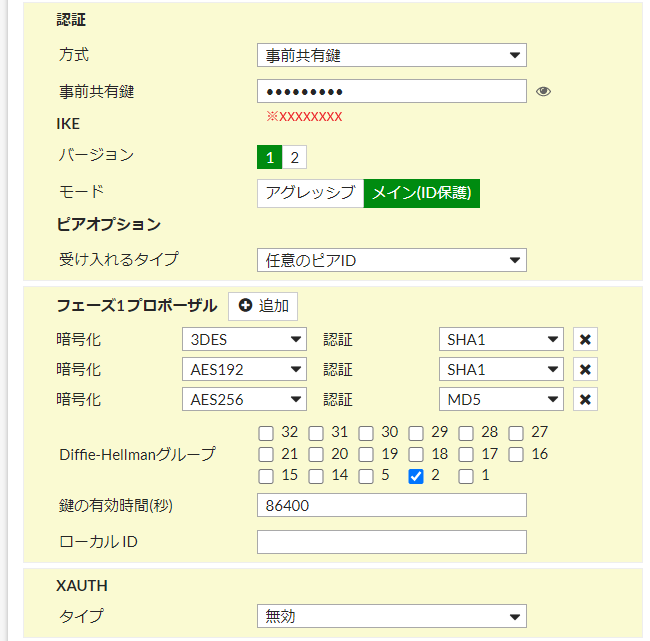Choose メイン(ID保護) mode
The image size is (650, 641).
point(422,193)
